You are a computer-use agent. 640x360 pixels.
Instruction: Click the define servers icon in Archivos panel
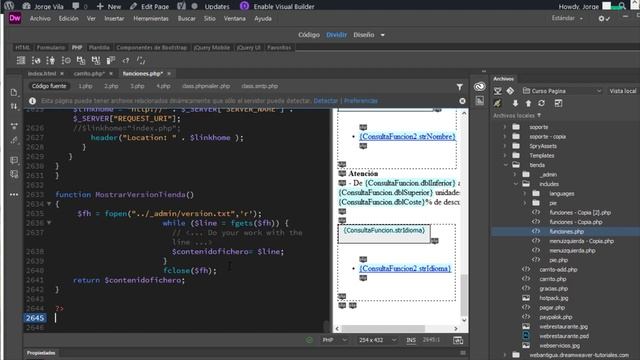click(x=498, y=91)
